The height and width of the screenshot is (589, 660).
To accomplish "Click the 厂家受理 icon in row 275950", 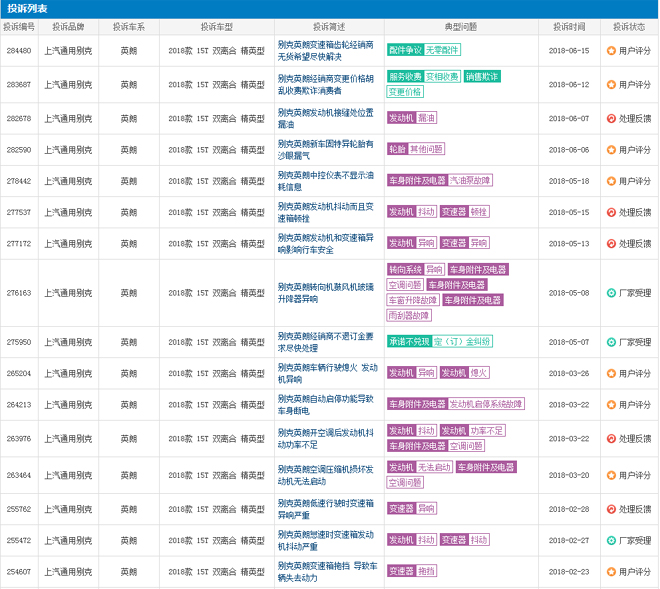I will [x=611, y=342].
